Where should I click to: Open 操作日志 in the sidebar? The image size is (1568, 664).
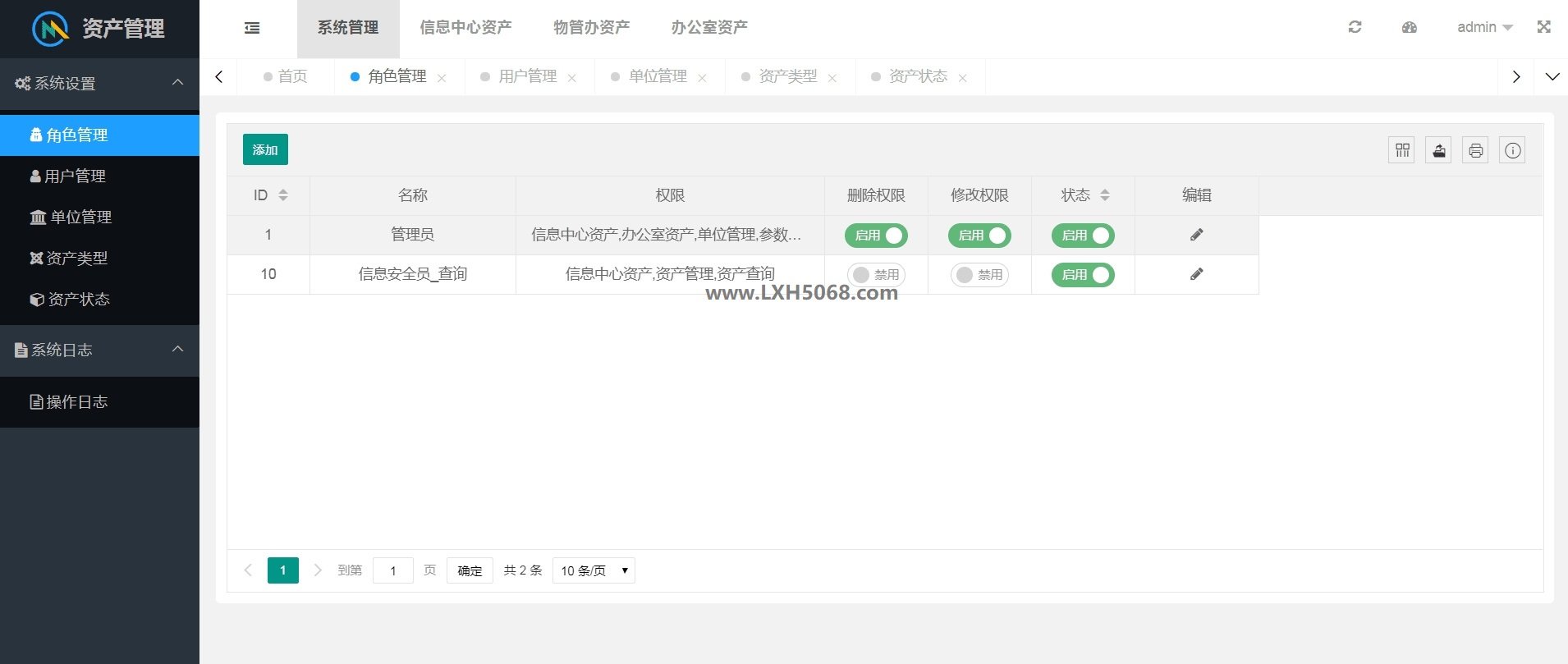pos(99,401)
